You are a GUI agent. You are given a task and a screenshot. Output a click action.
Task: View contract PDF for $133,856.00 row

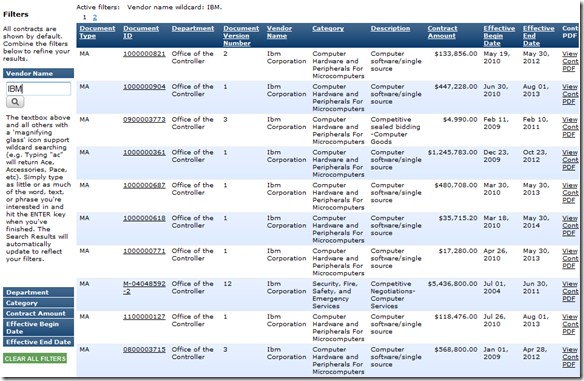click(x=570, y=61)
